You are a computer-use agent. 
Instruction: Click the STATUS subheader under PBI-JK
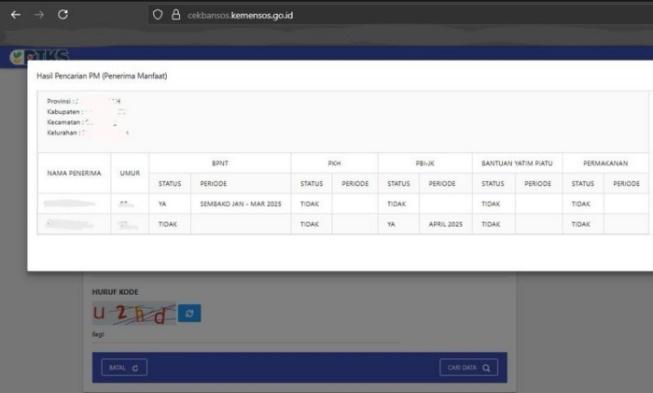coord(399,184)
